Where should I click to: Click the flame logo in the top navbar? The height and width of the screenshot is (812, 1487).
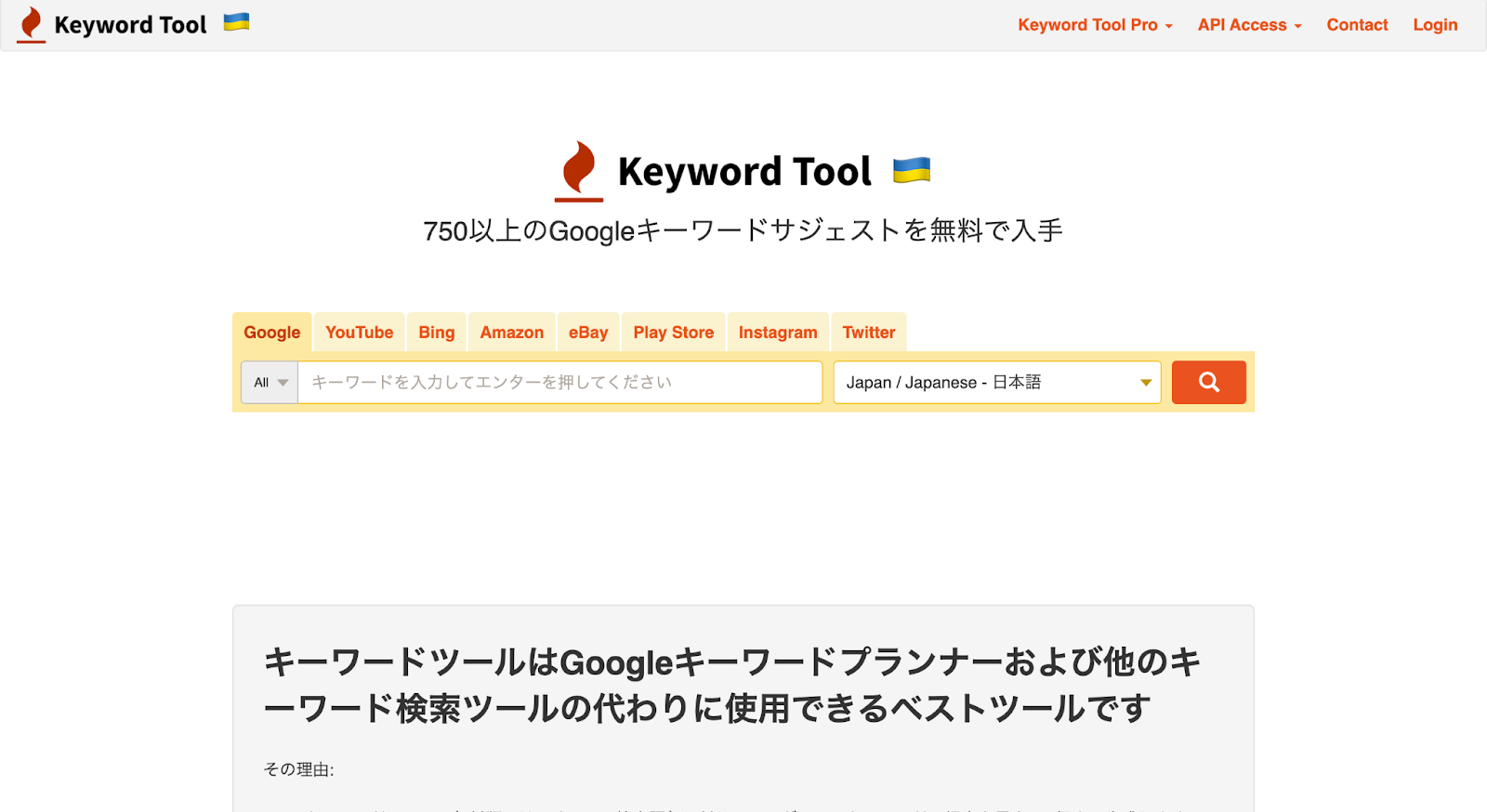click(32, 25)
